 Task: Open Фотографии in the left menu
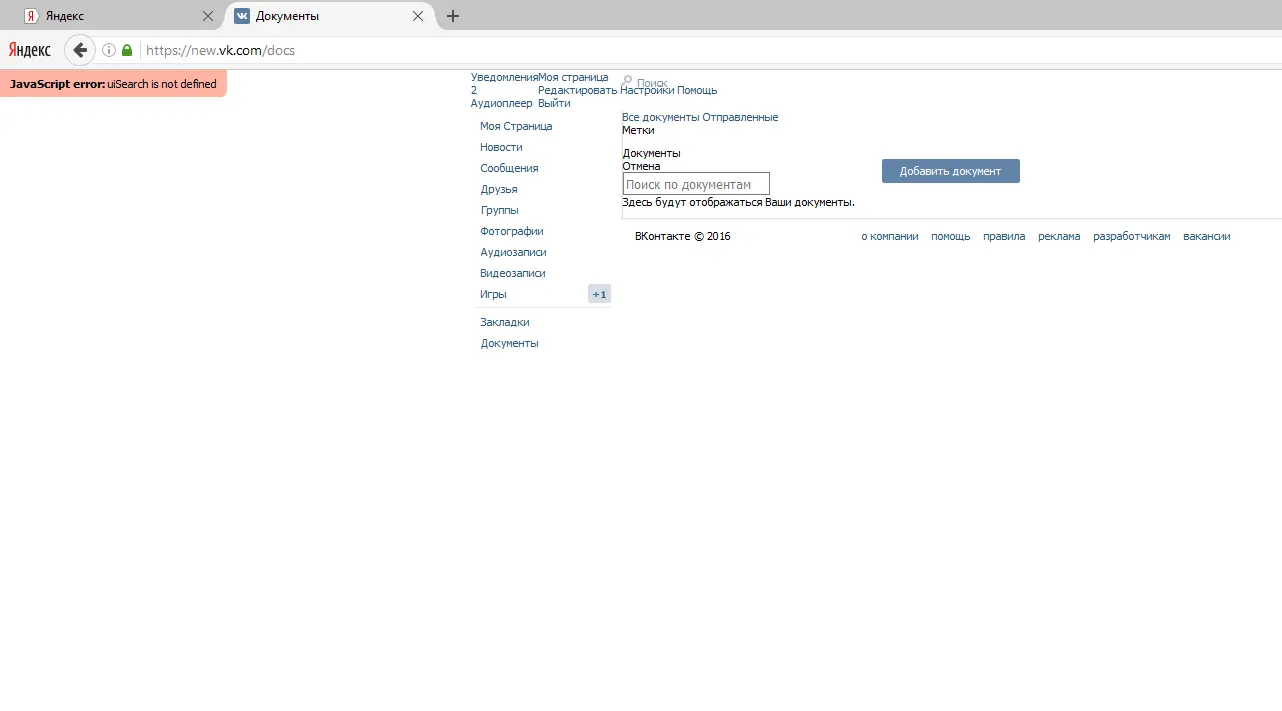click(512, 231)
